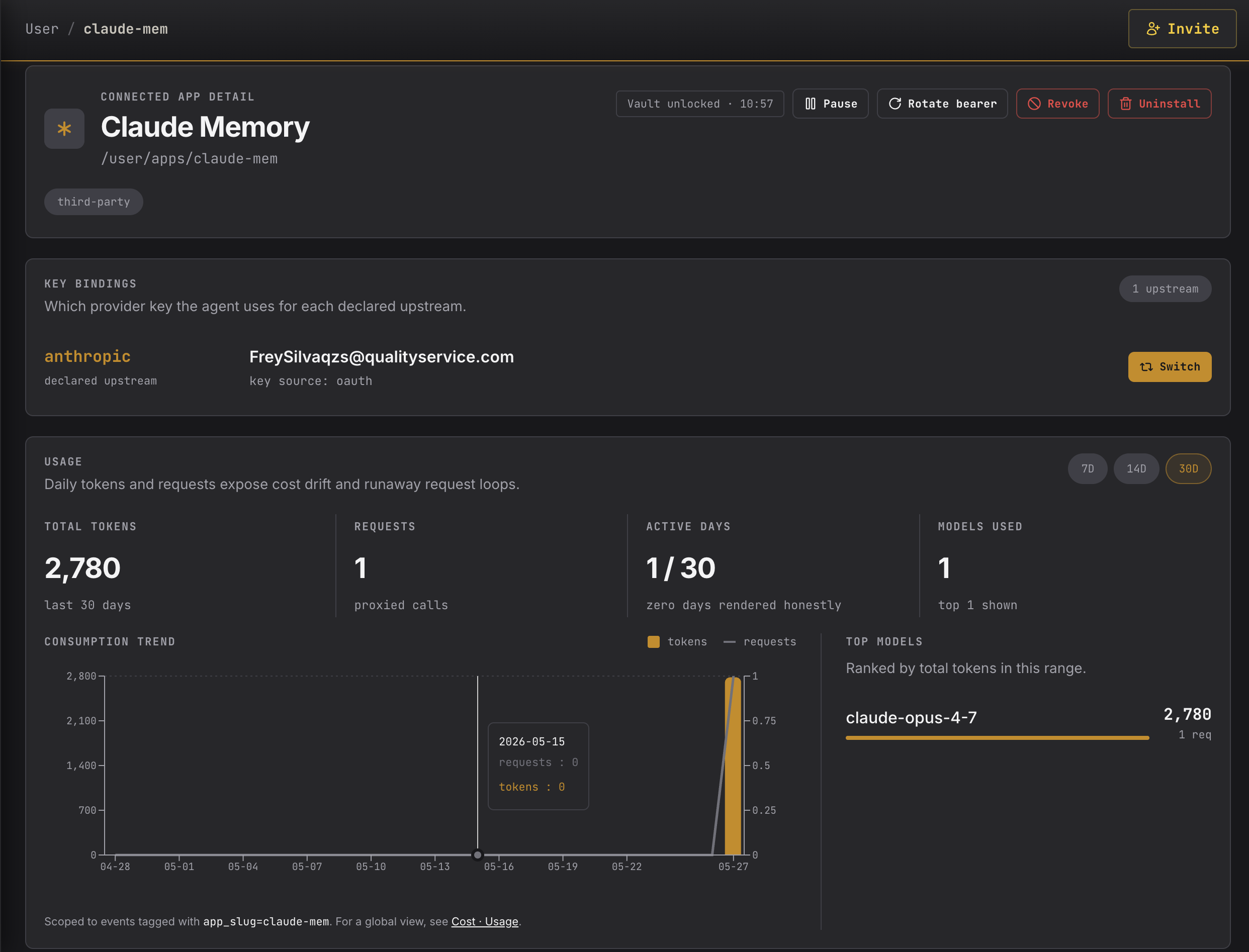Click the Claude Memory asterisk app icon
The height and width of the screenshot is (952, 1249).
tap(64, 129)
